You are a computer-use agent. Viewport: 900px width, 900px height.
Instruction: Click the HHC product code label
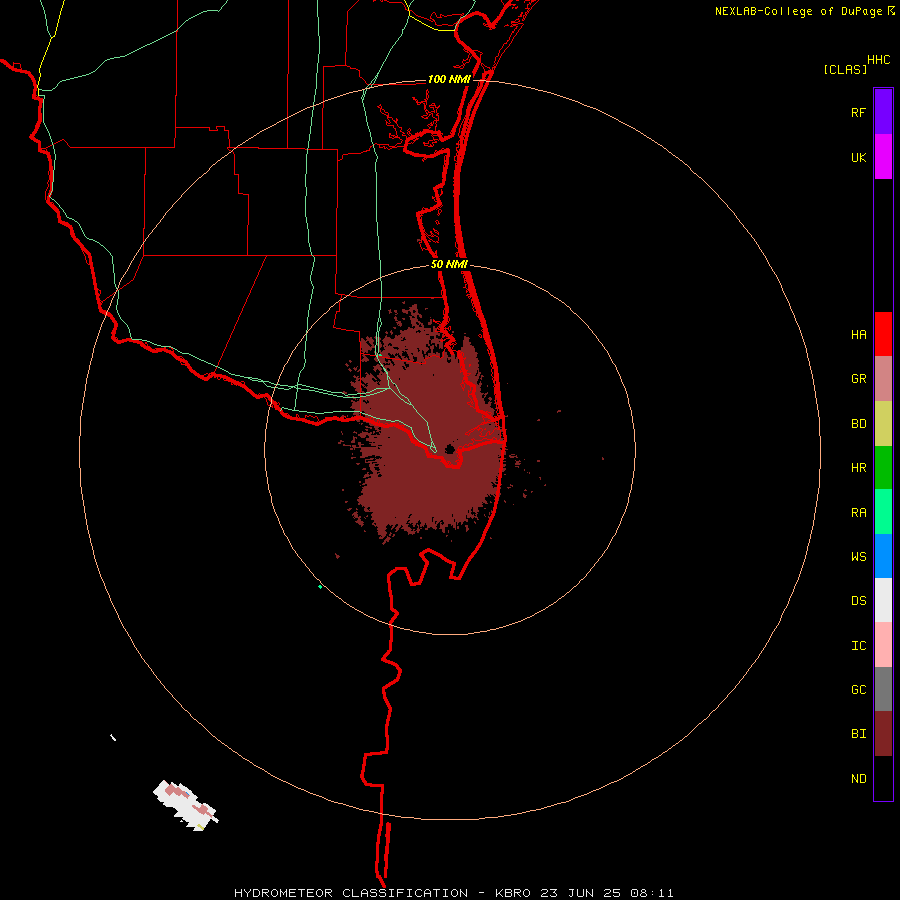pos(878,60)
